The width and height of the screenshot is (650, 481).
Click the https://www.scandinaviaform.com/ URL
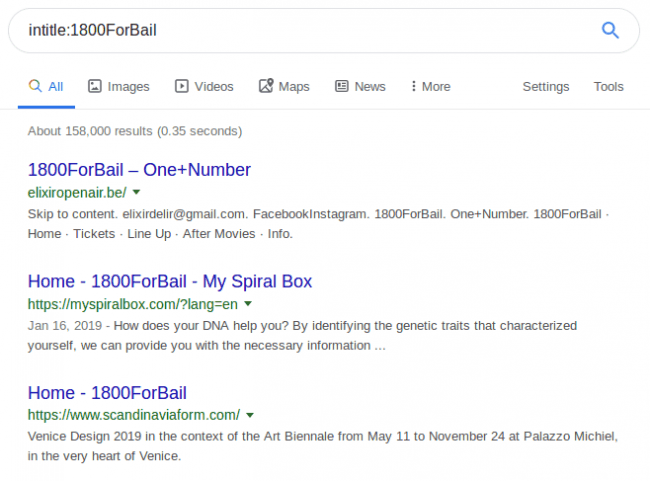tap(133, 415)
